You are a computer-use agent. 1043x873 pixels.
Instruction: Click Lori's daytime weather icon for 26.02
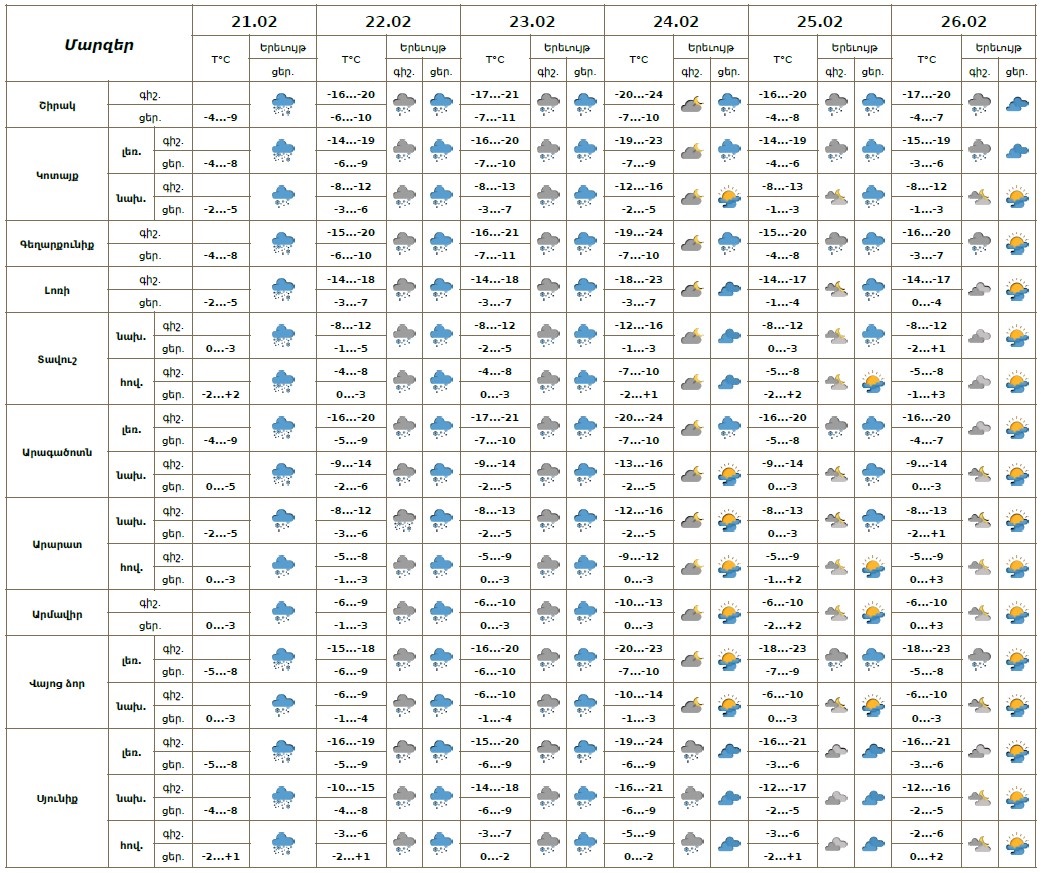[1017, 289]
